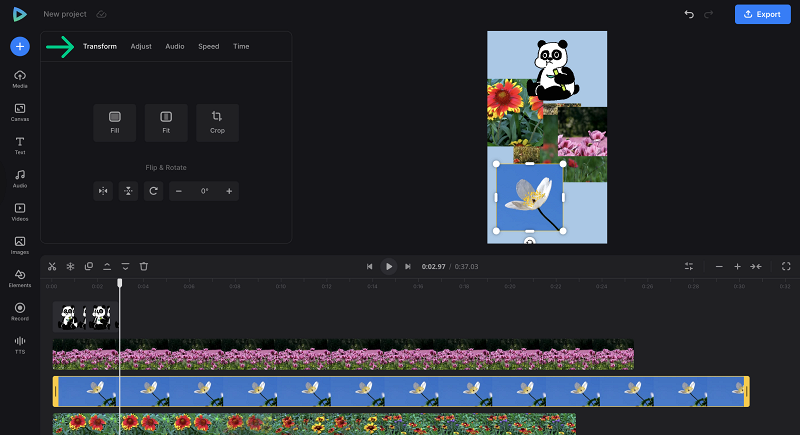Enter fullscreen preview mode
800x435 pixels.
click(x=786, y=266)
